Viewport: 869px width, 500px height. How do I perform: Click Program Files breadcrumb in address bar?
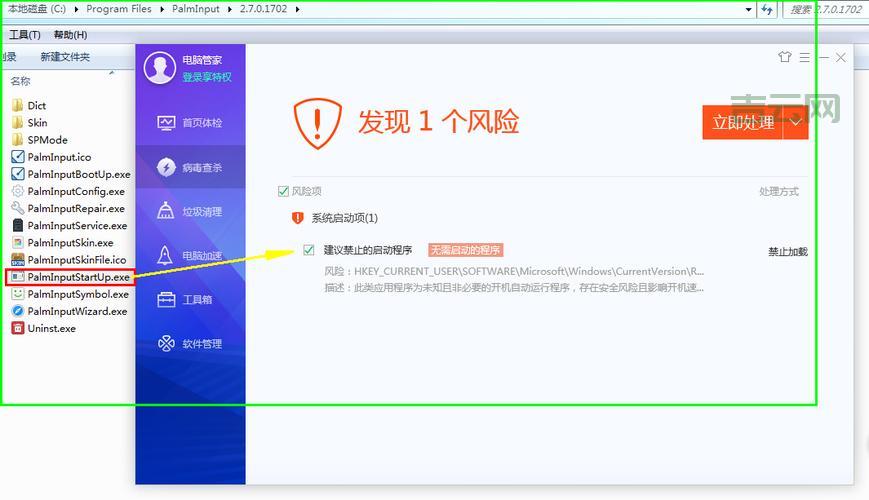119,9
